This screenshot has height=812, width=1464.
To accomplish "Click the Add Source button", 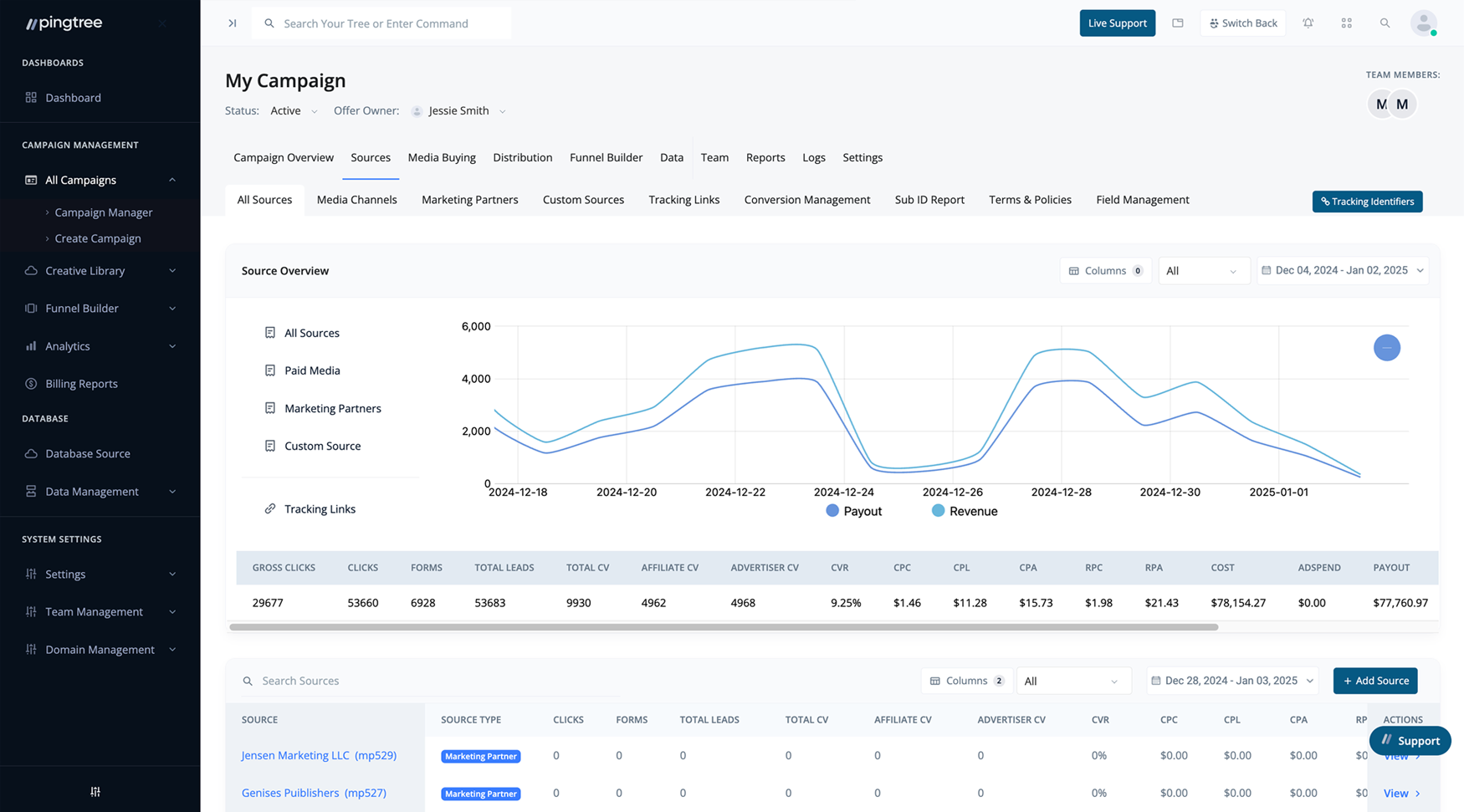I will (x=1374, y=681).
